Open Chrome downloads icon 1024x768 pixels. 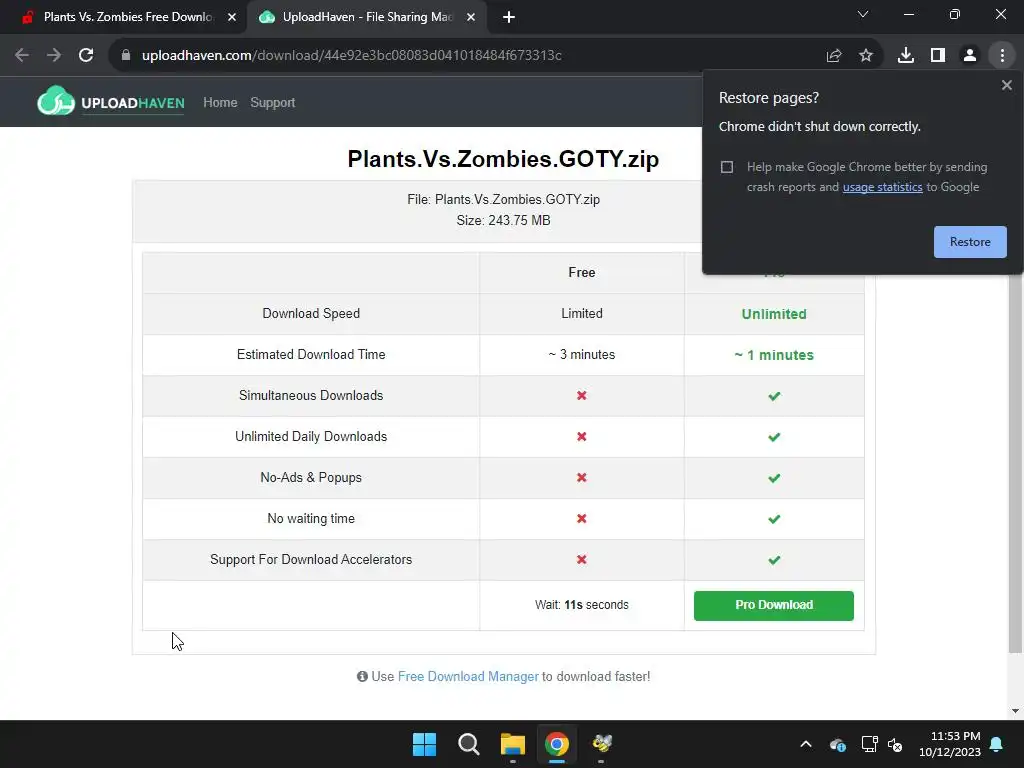pyautogui.click(x=906, y=56)
